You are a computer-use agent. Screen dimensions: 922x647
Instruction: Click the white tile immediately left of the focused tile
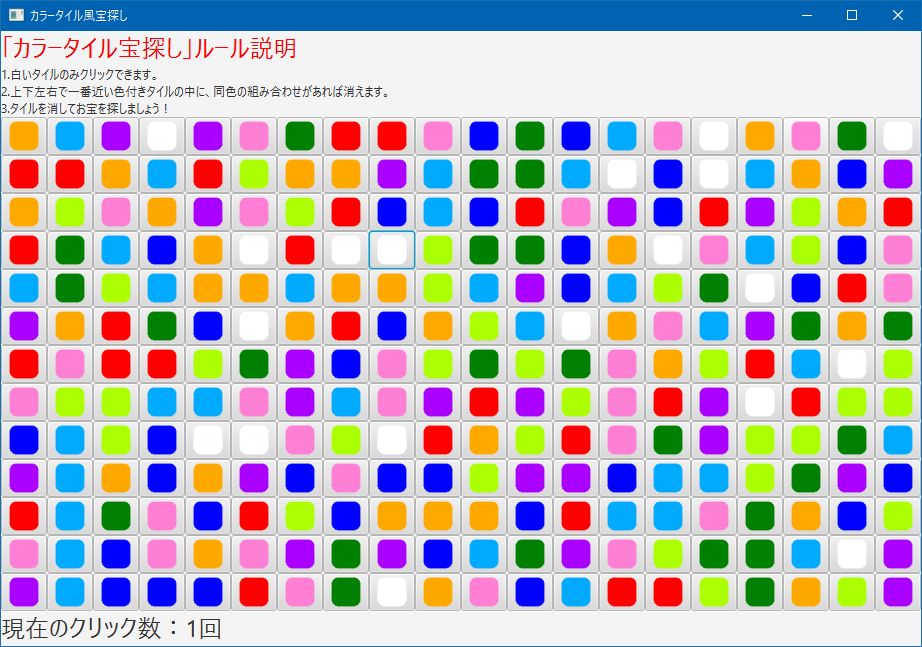[x=346, y=249]
